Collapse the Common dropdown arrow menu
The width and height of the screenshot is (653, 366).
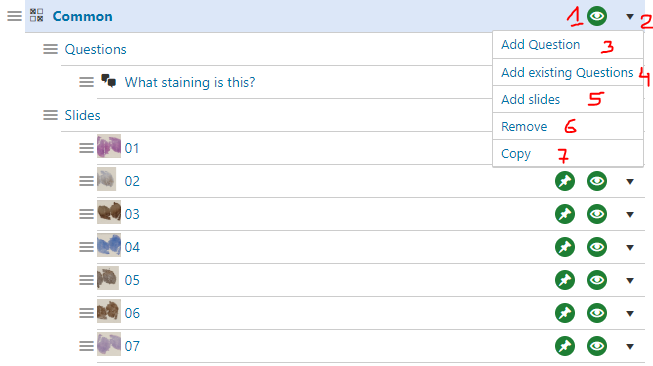tap(630, 17)
